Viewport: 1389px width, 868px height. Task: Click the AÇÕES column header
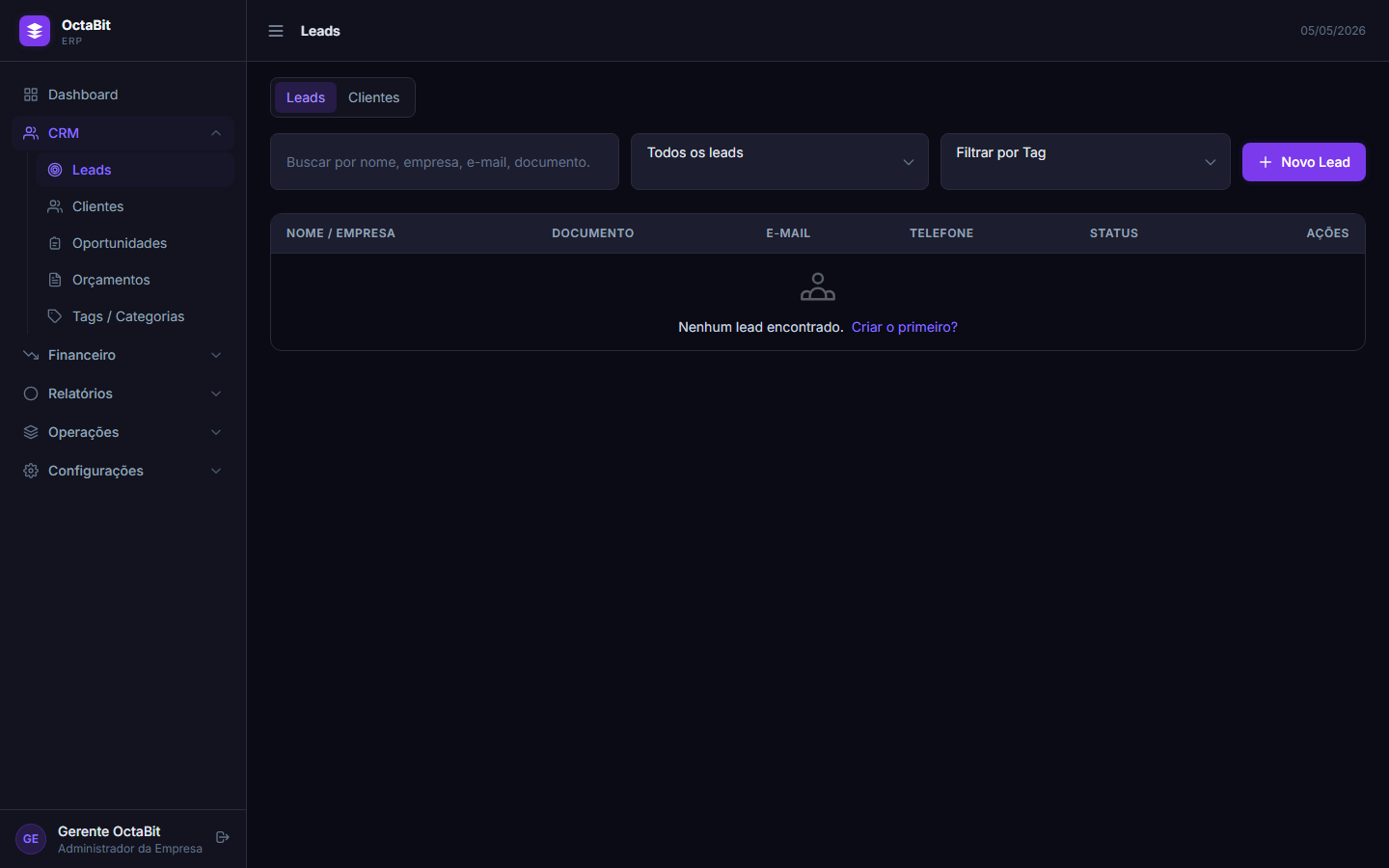(1327, 233)
